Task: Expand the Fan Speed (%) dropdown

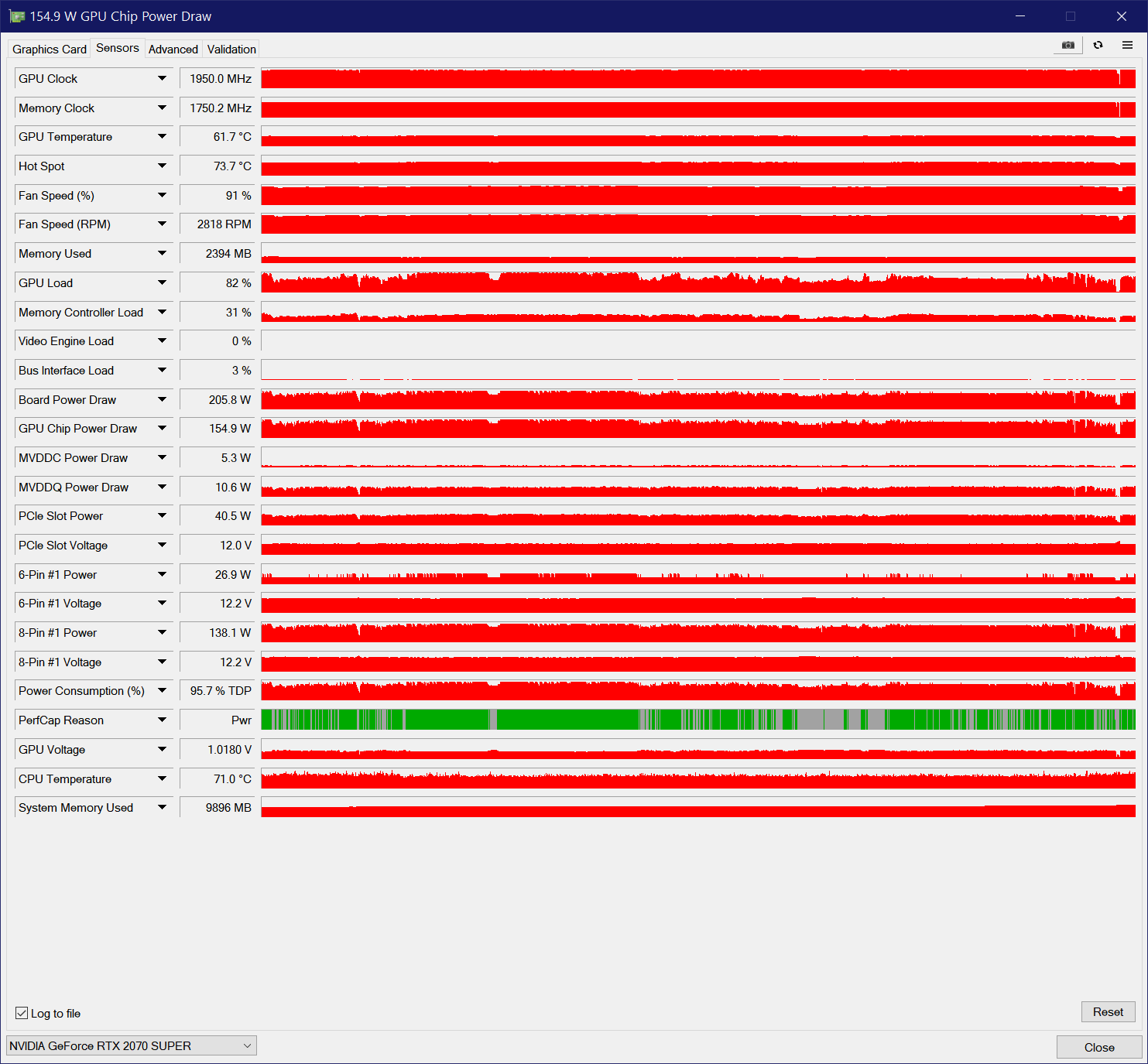Action: (162, 196)
